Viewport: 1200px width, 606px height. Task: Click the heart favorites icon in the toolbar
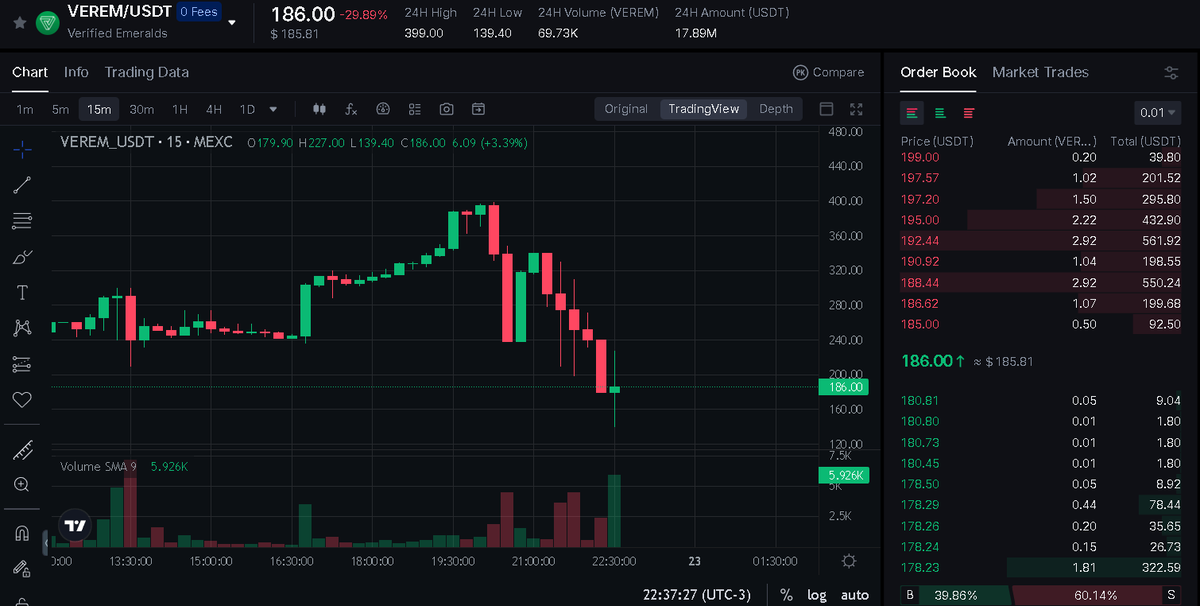pyautogui.click(x=22, y=400)
